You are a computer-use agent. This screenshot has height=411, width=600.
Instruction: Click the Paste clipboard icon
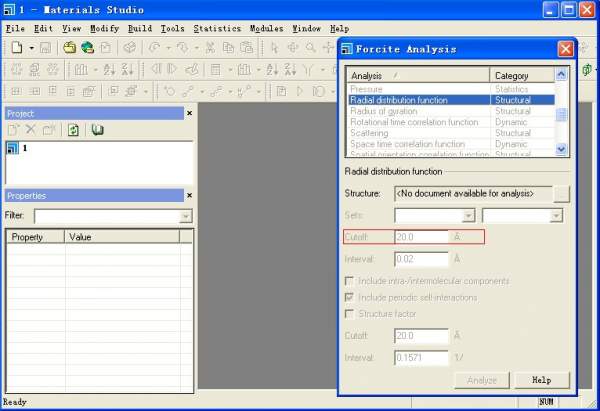(246, 48)
